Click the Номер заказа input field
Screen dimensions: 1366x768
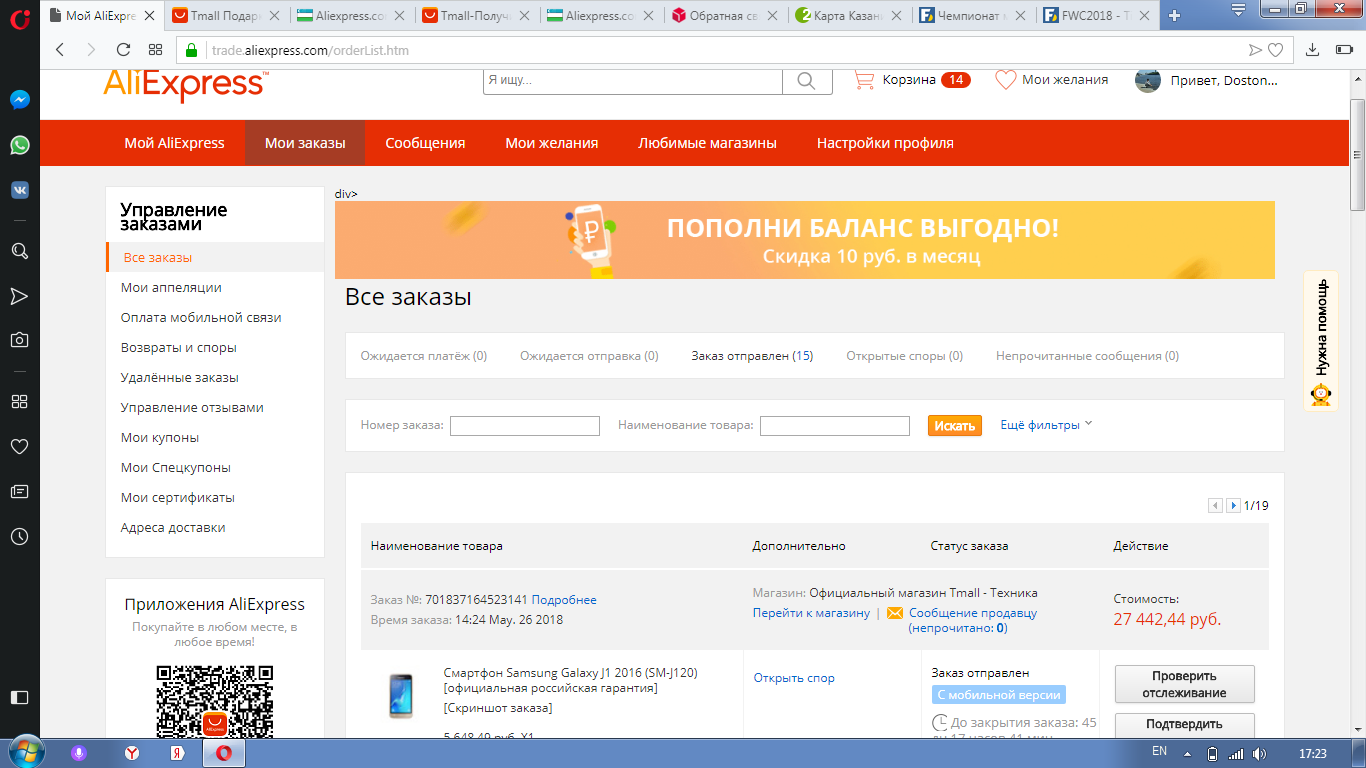pos(524,426)
